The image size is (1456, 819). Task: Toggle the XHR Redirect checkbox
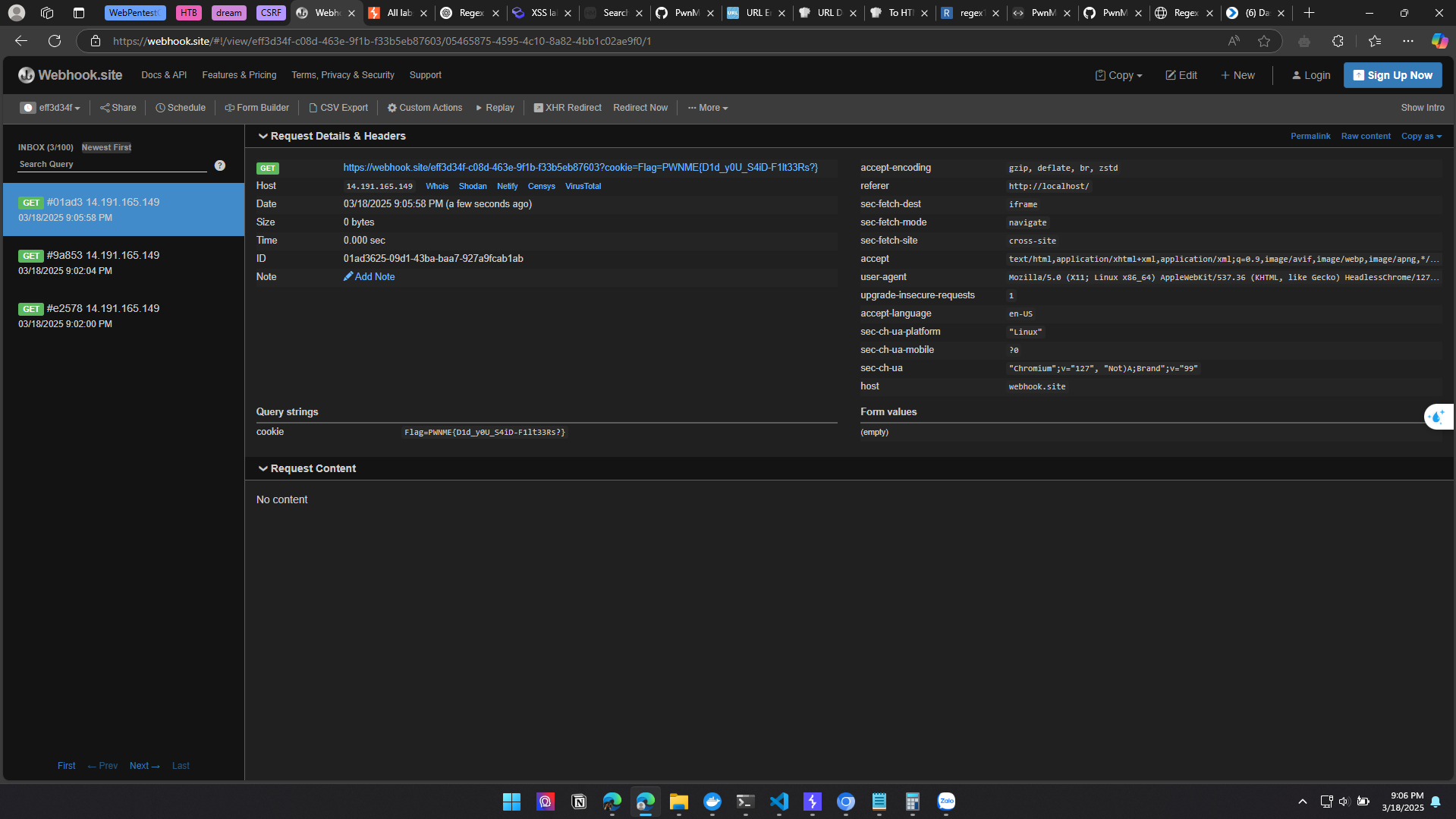[538, 108]
